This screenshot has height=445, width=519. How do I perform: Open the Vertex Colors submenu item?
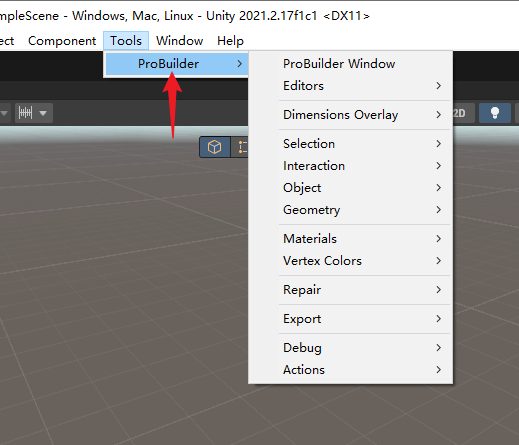tap(350, 261)
